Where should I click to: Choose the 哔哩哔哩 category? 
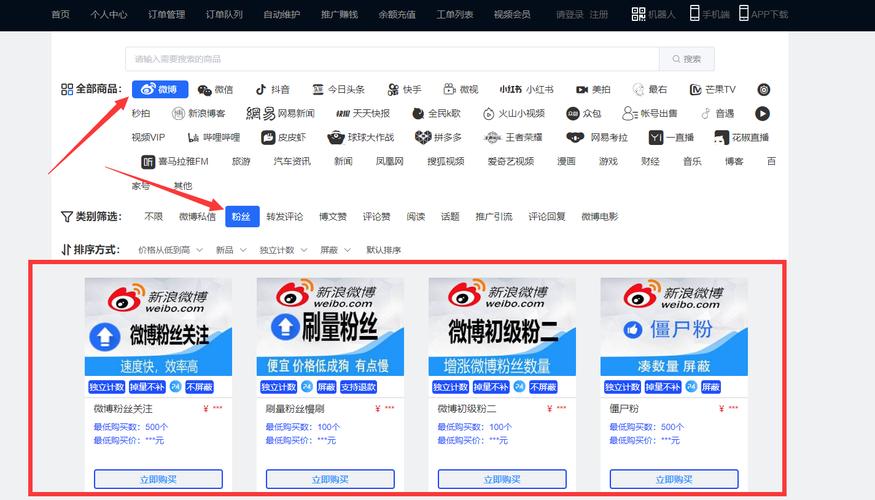tap(214, 137)
